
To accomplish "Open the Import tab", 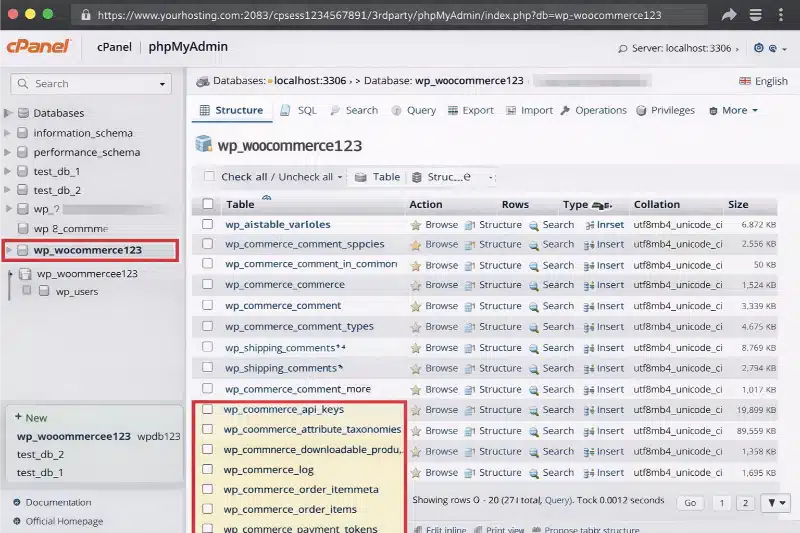I will [x=529, y=111].
